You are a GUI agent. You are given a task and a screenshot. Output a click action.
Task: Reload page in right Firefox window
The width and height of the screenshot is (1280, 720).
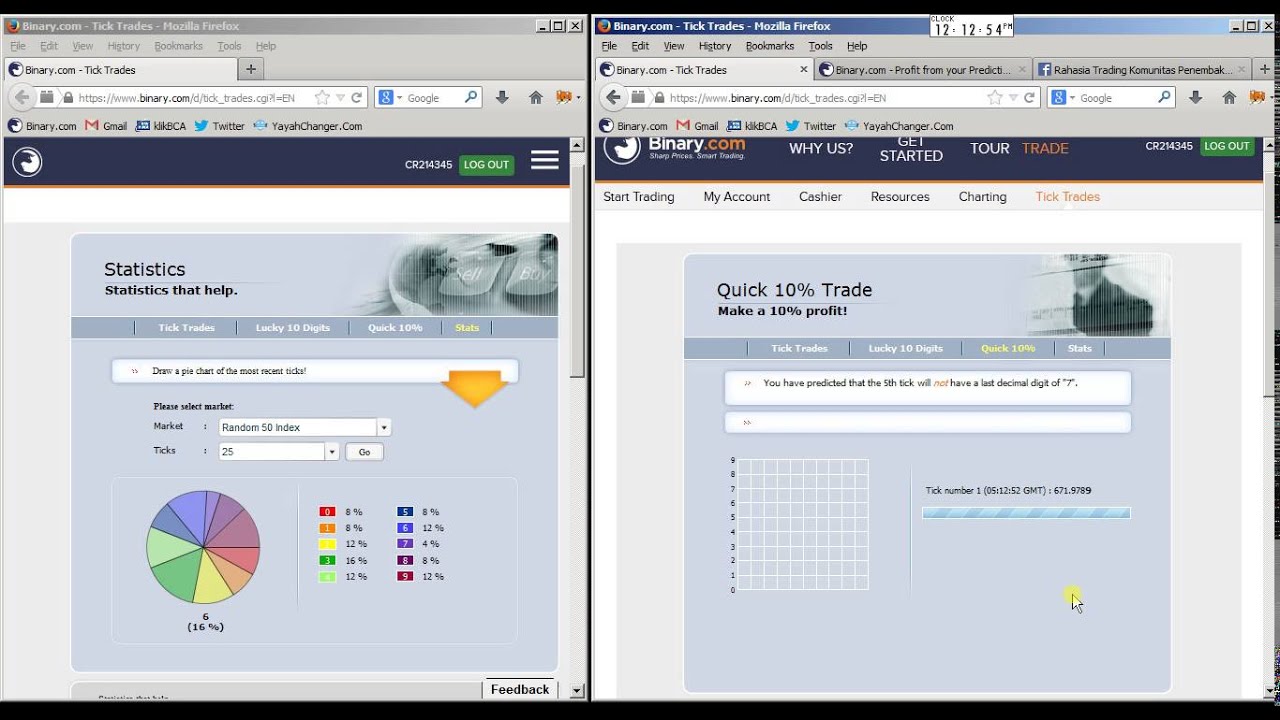(x=1029, y=98)
